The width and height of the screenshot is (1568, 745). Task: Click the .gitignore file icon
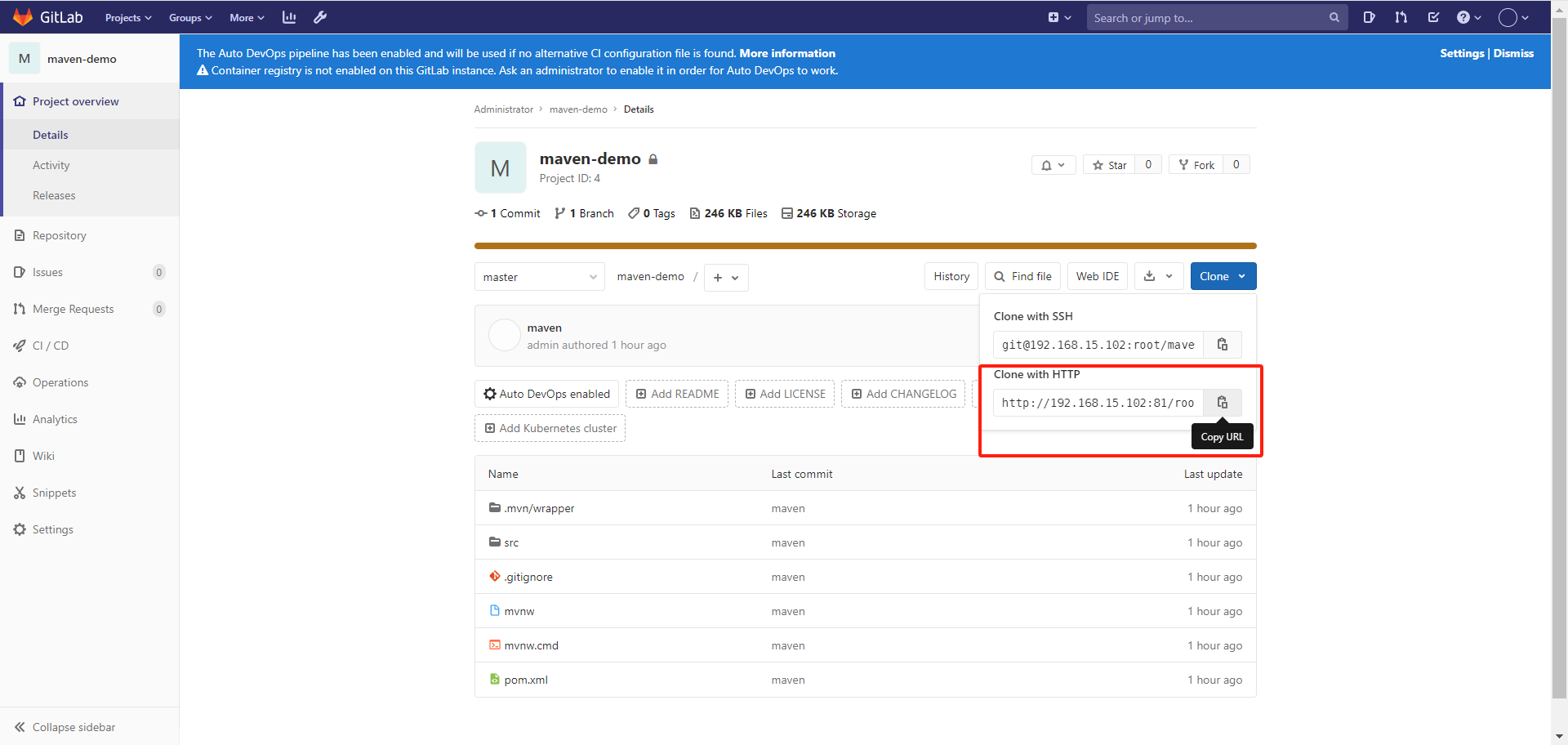point(495,576)
